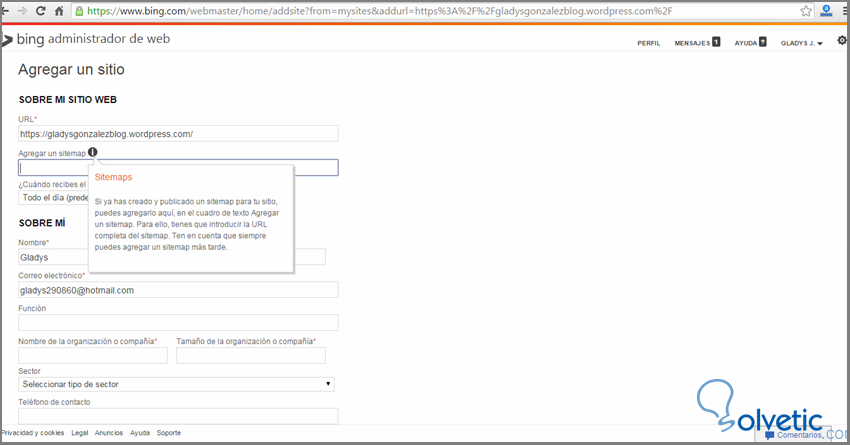Click the Sitemaps tooltip heading
The width and height of the screenshot is (850, 445).
click(113, 177)
